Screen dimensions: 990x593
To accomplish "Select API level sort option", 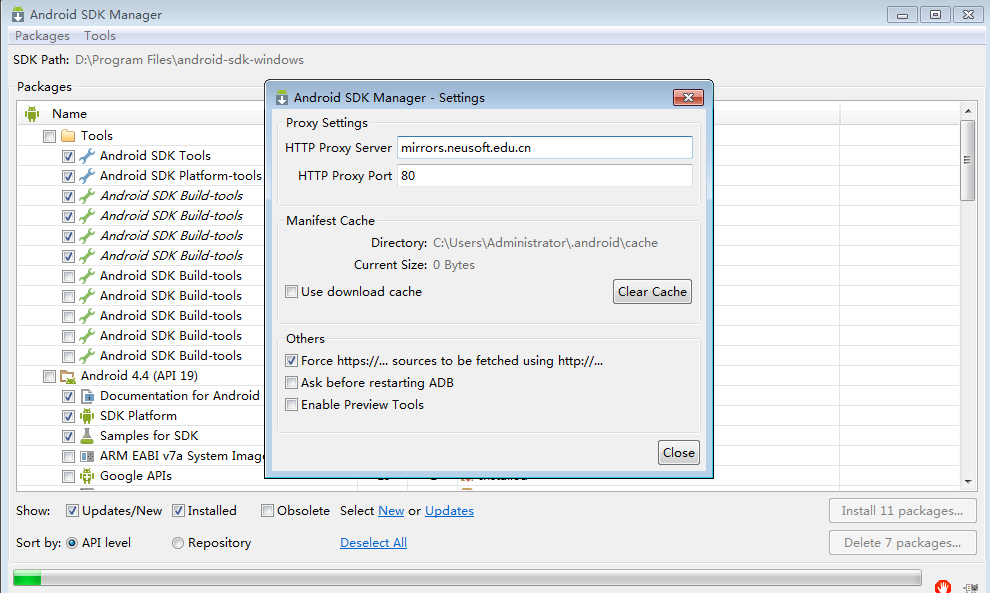I will click(x=72, y=543).
